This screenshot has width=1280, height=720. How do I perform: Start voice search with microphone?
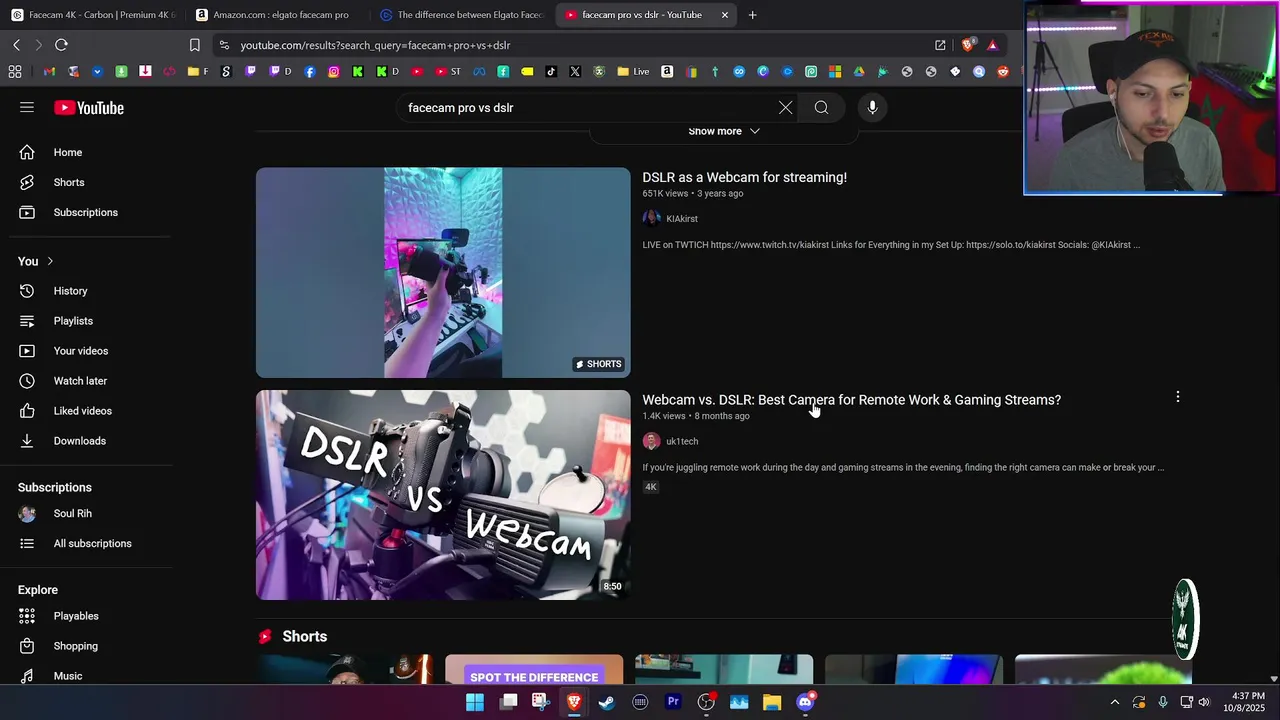click(872, 108)
